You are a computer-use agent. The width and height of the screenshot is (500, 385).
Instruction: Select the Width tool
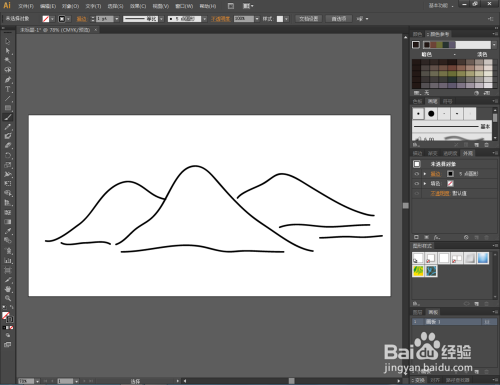coord(8,174)
